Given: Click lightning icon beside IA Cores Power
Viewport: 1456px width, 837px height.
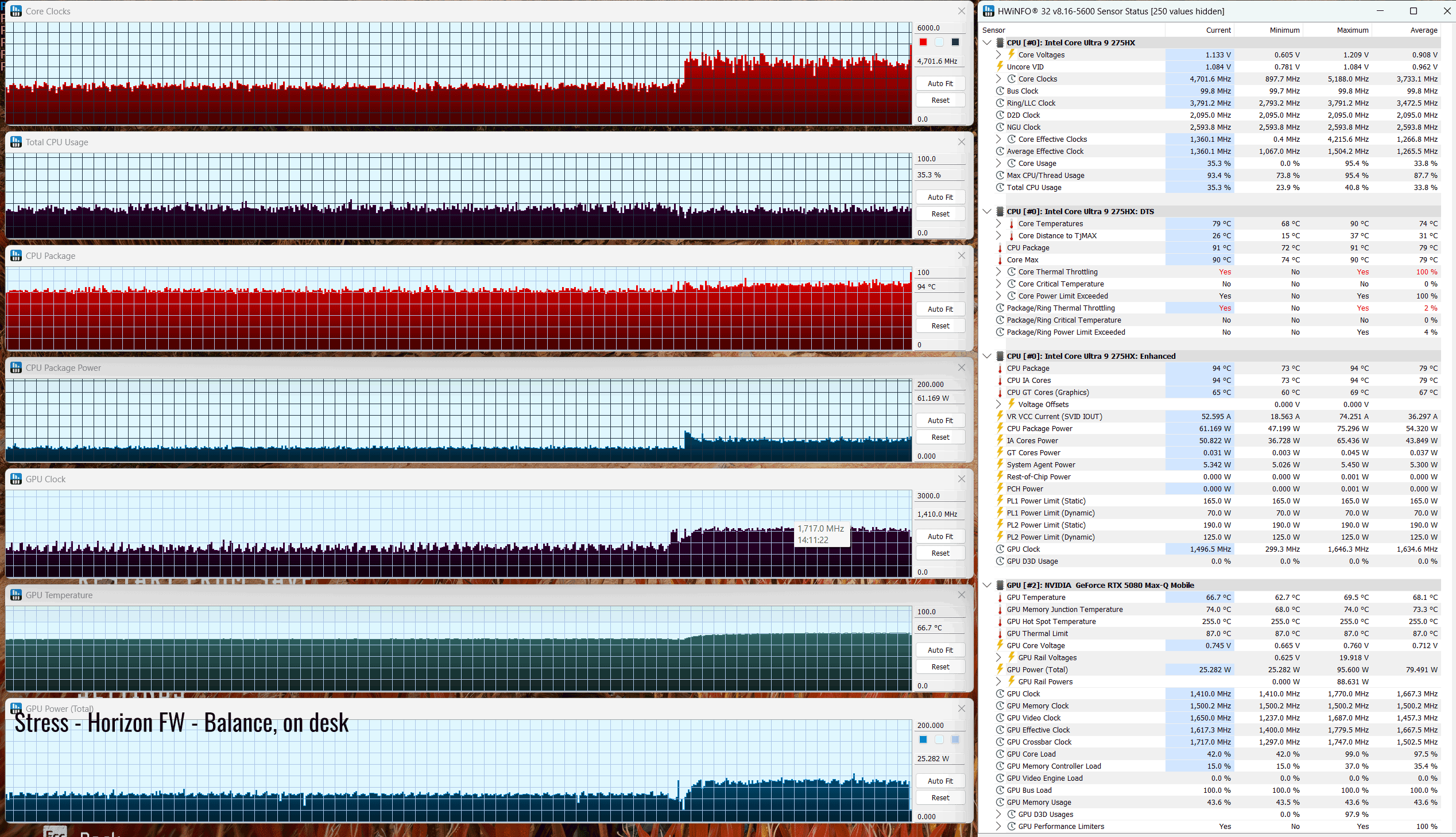Looking at the screenshot, I should pos(1000,440).
